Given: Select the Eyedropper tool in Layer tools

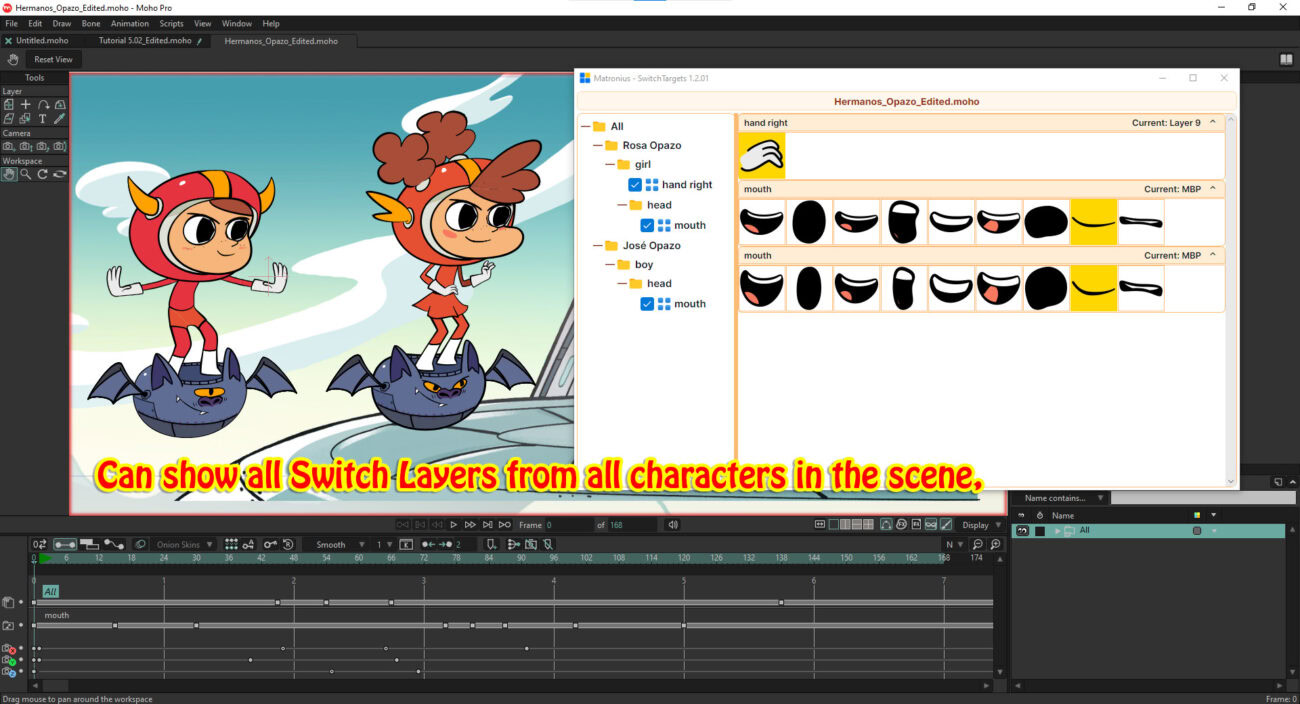Looking at the screenshot, I should pyautogui.click(x=59, y=118).
